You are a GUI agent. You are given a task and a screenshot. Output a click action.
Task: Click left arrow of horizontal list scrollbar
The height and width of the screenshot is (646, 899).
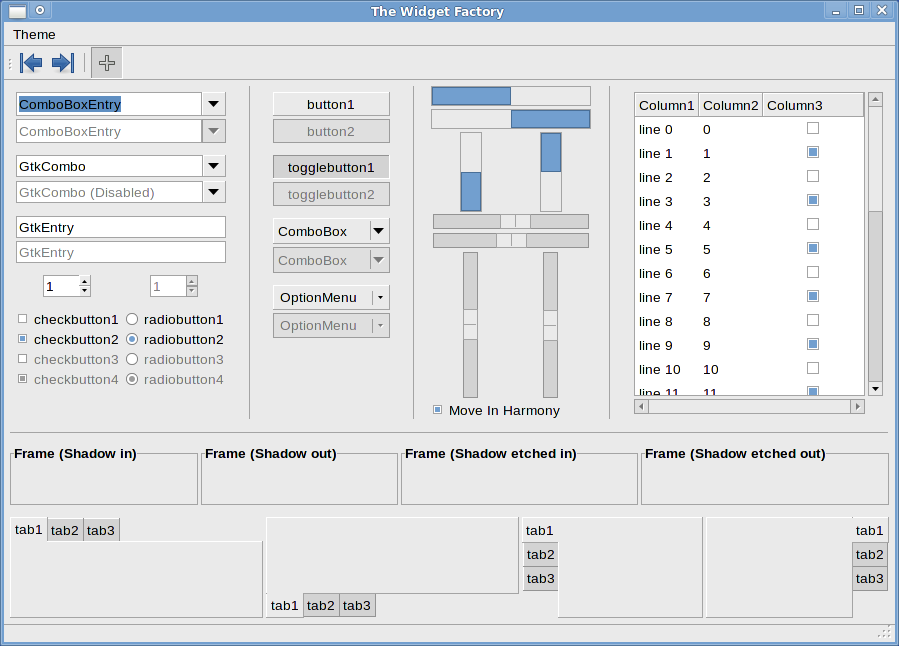click(642, 406)
